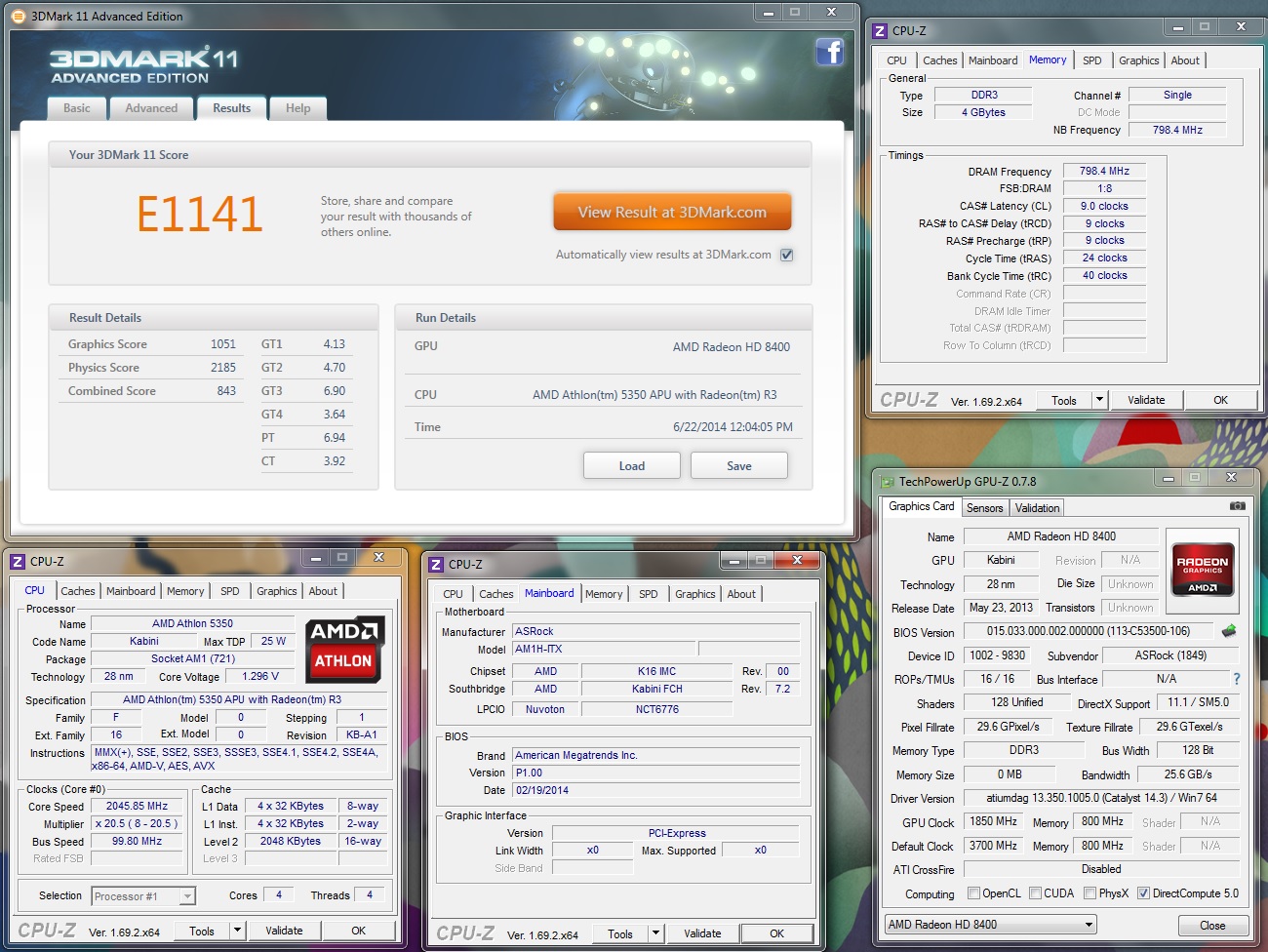Open Tools dropdown arrow in CPU-Z CPU window
1268x952 pixels.
237,931
